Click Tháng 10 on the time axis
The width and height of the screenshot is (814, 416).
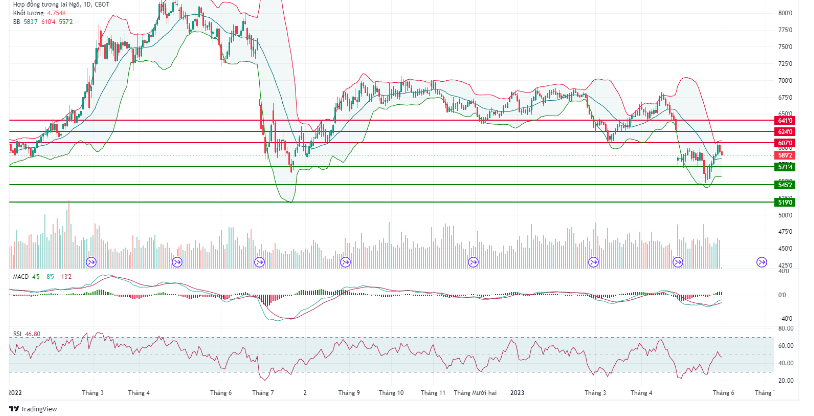[x=392, y=393]
